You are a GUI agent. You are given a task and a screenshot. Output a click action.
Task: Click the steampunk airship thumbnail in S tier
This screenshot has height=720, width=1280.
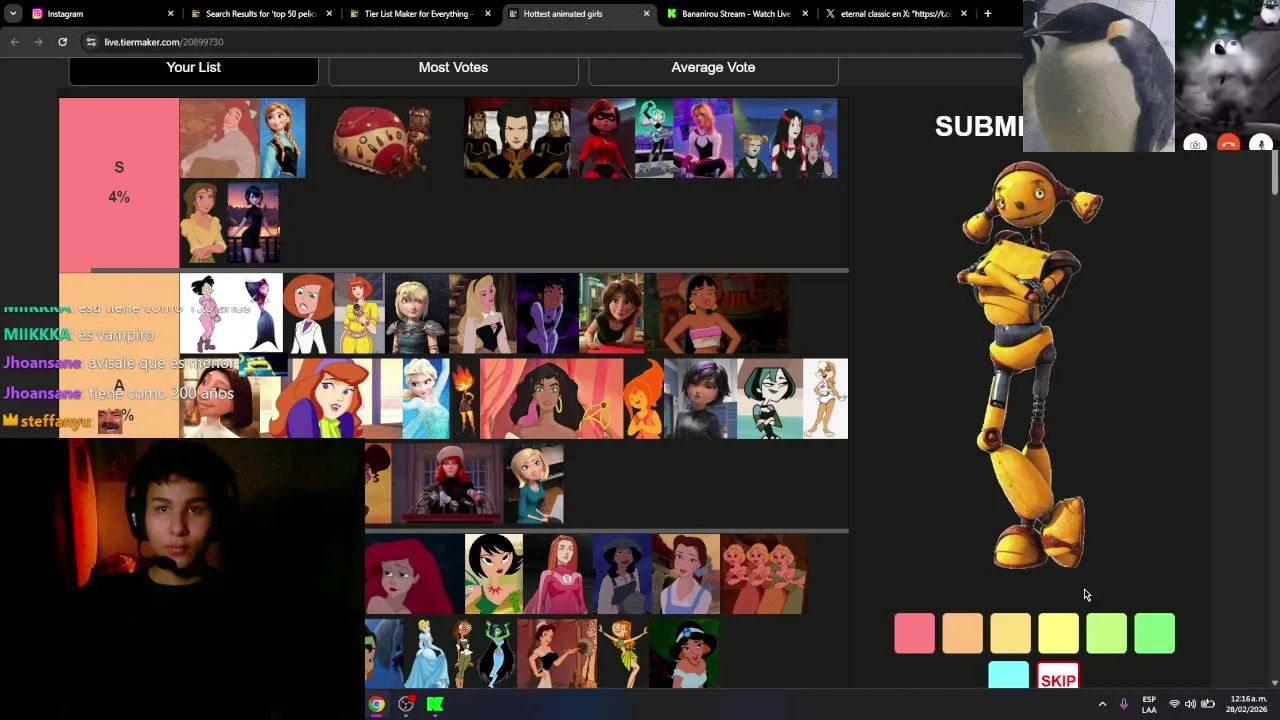pyautogui.click(x=383, y=138)
